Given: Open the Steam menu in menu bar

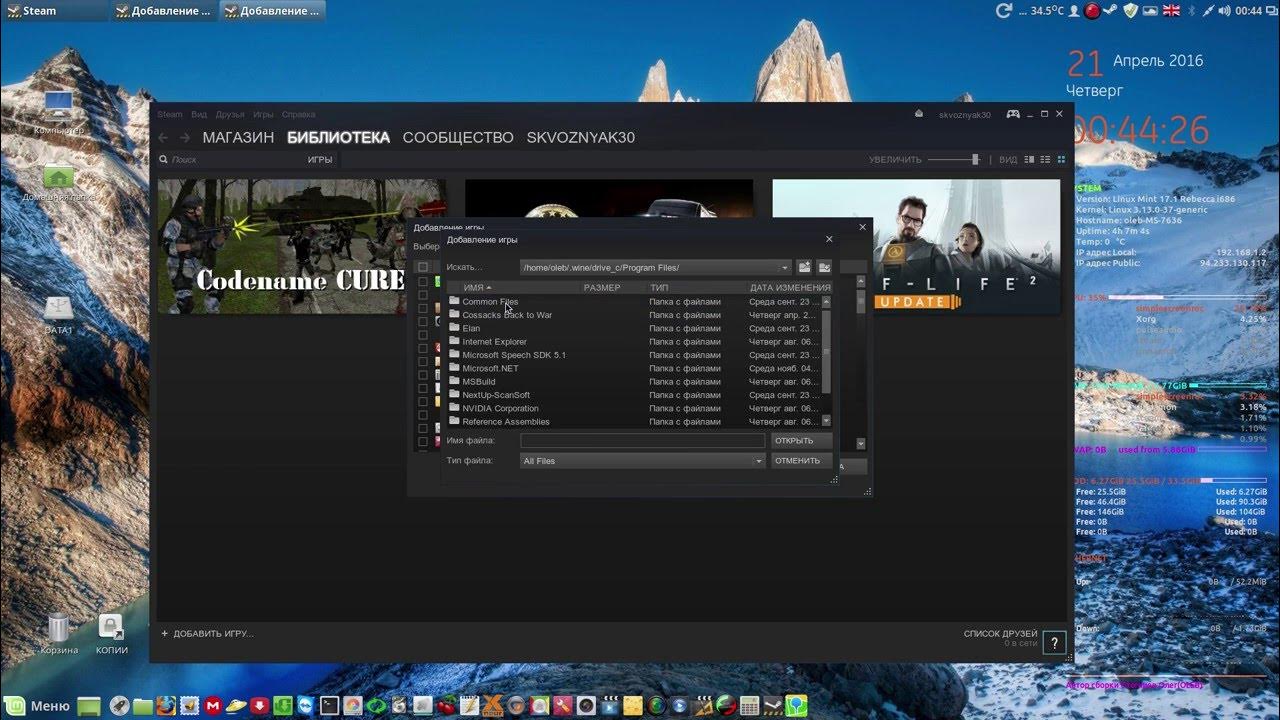Looking at the screenshot, I should coord(170,115).
